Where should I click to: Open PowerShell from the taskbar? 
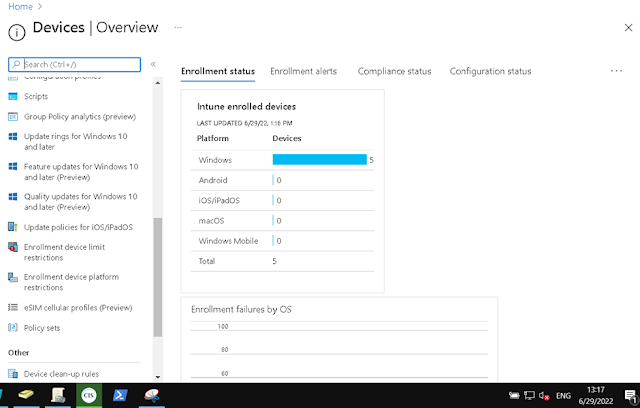[x=120, y=395]
